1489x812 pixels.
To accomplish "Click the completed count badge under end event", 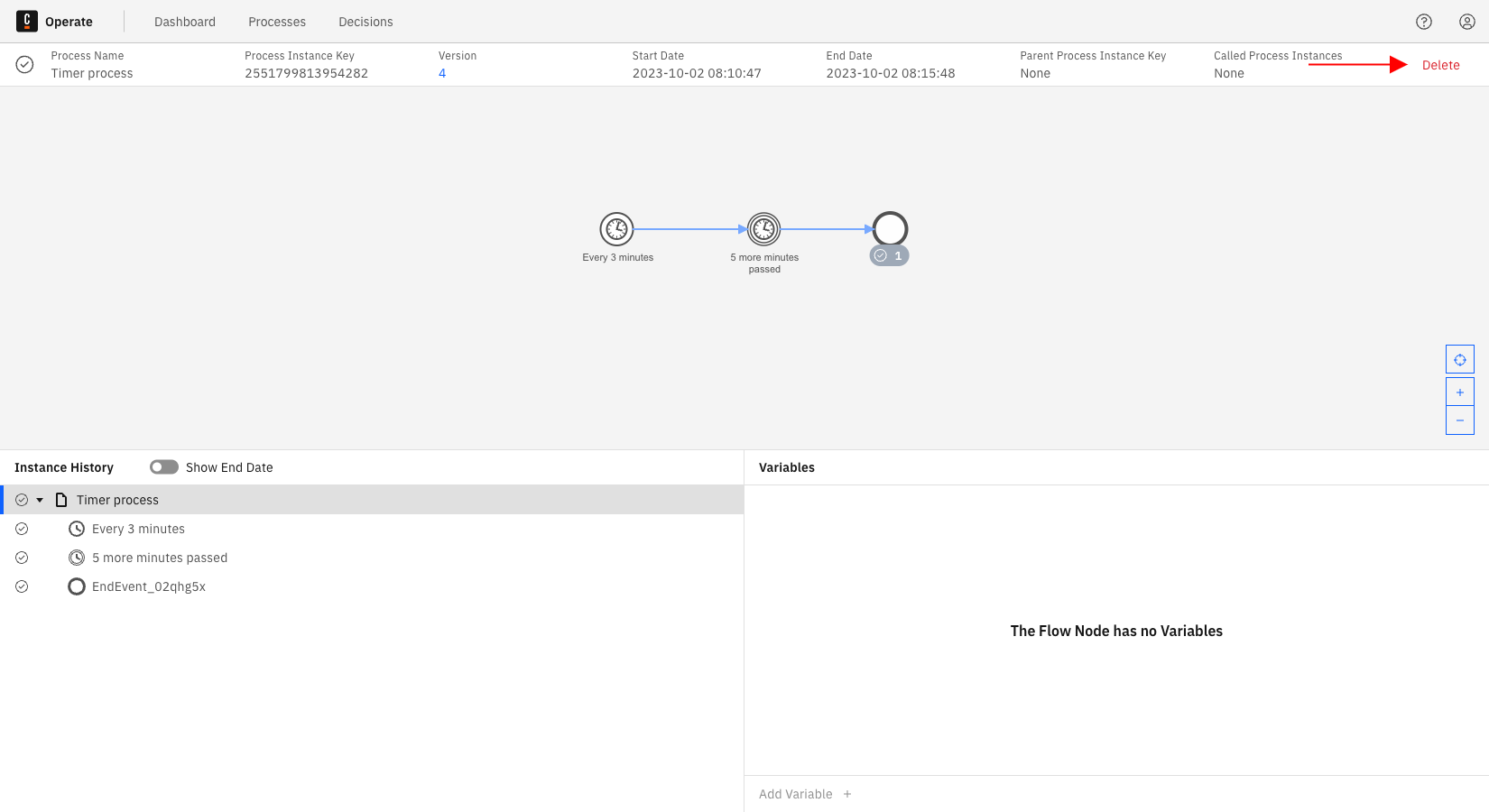I will [889, 256].
